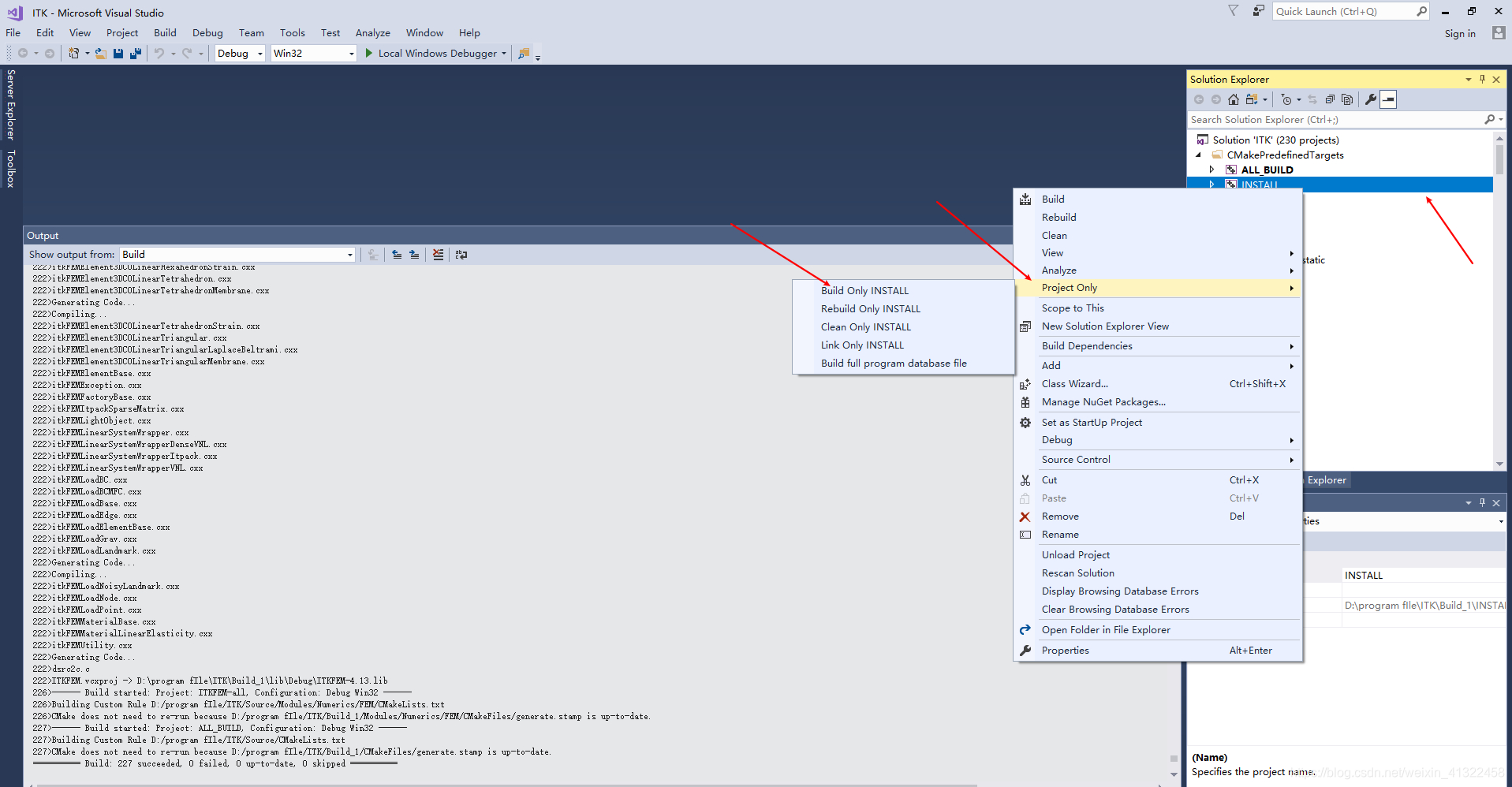Go to next message in Output
Viewport: 1512px width, 787px height.
pyautogui.click(x=414, y=255)
